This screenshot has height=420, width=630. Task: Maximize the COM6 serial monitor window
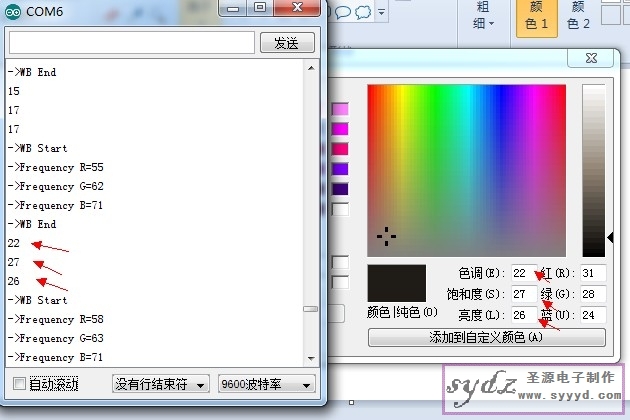(260, 8)
